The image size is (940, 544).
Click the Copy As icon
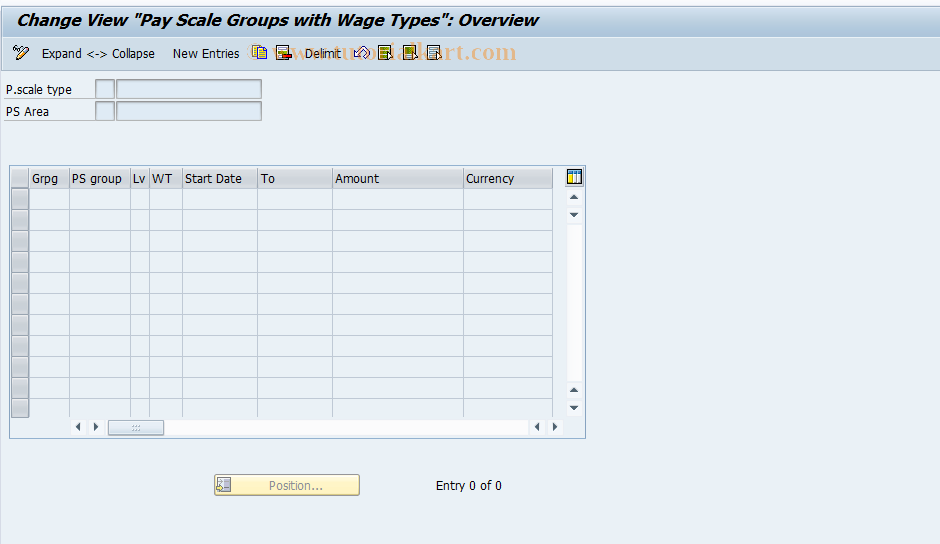pos(259,53)
